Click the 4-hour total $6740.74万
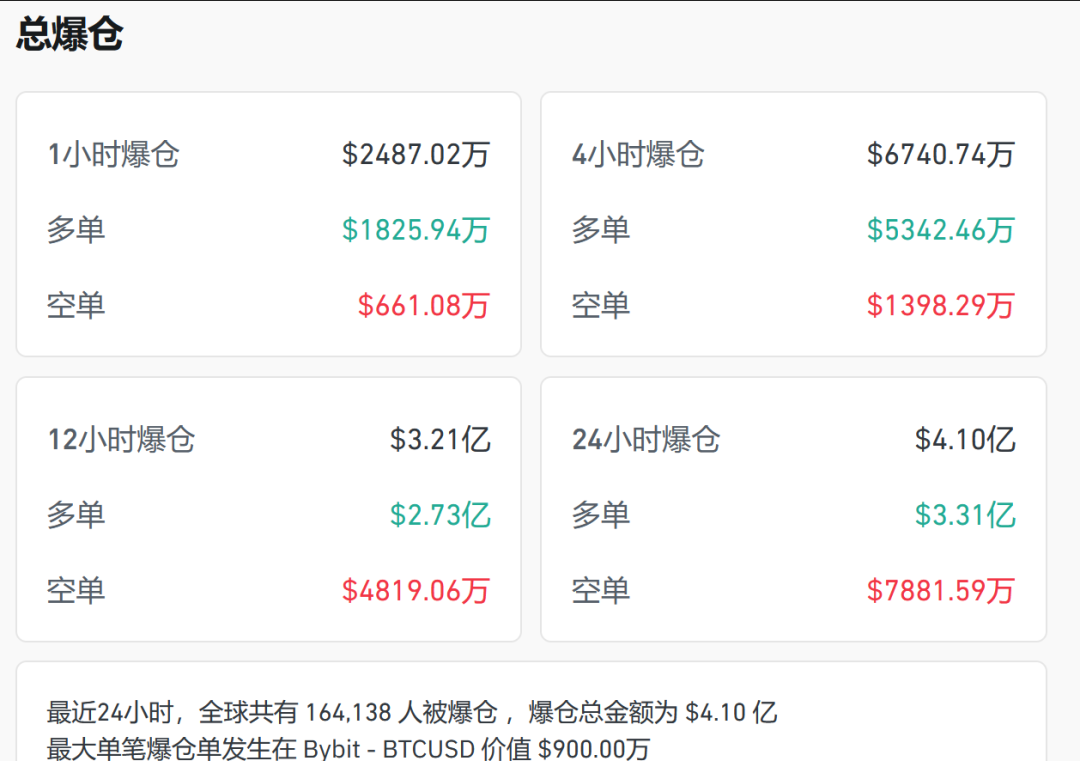 point(940,155)
